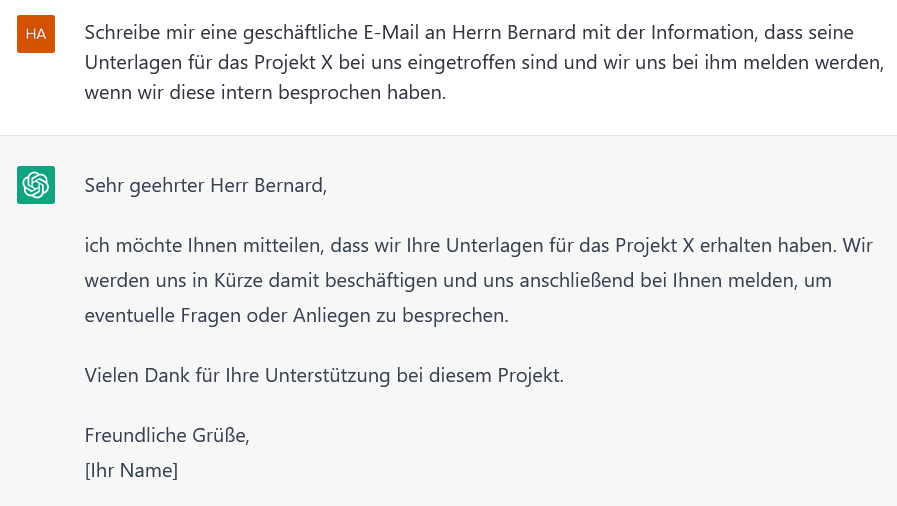Click the user prompt starting with "Schreibe mir"
The width and height of the screenshot is (897, 506).
click(x=484, y=63)
